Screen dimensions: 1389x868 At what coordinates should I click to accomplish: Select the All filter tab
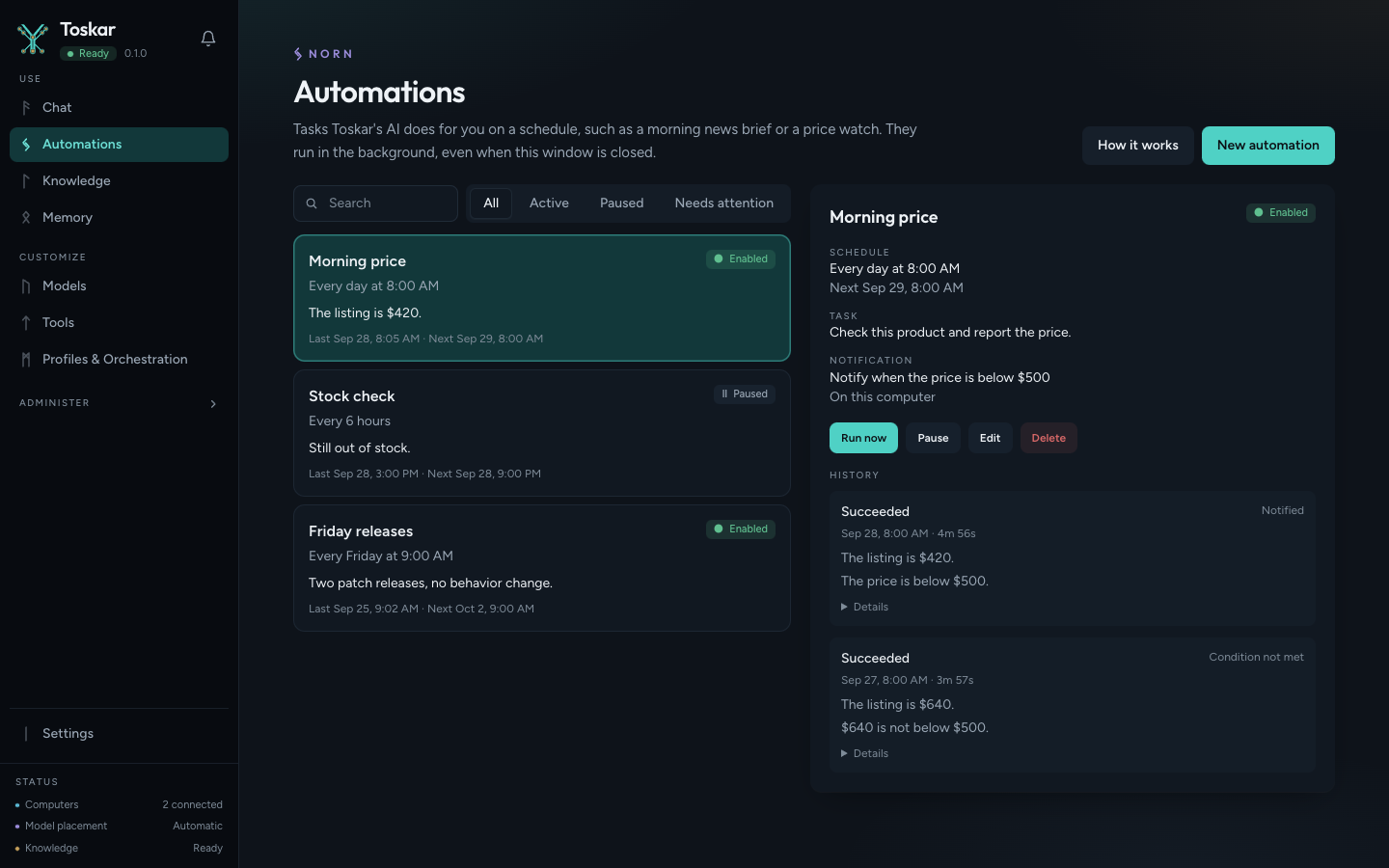(491, 203)
